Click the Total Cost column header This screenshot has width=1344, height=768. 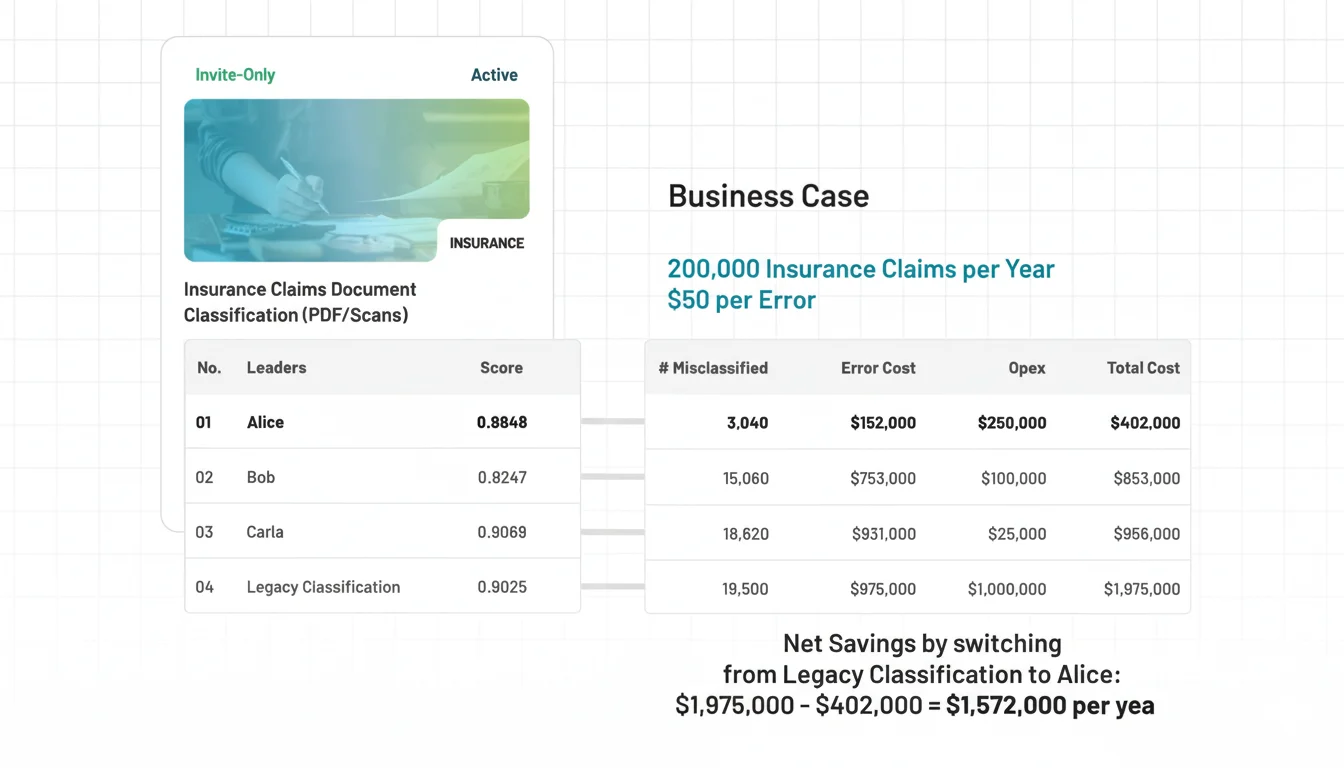click(1143, 368)
